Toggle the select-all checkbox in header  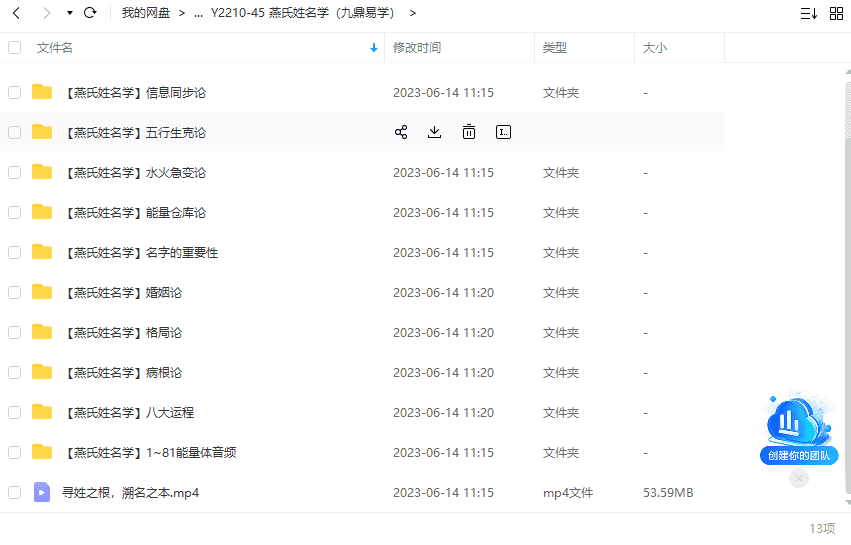pyautogui.click(x=14, y=48)
